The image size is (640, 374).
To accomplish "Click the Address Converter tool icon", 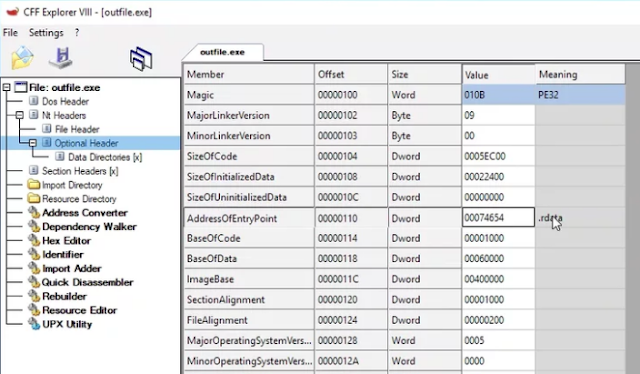I will pyautogui.click(x=34, y=212).
